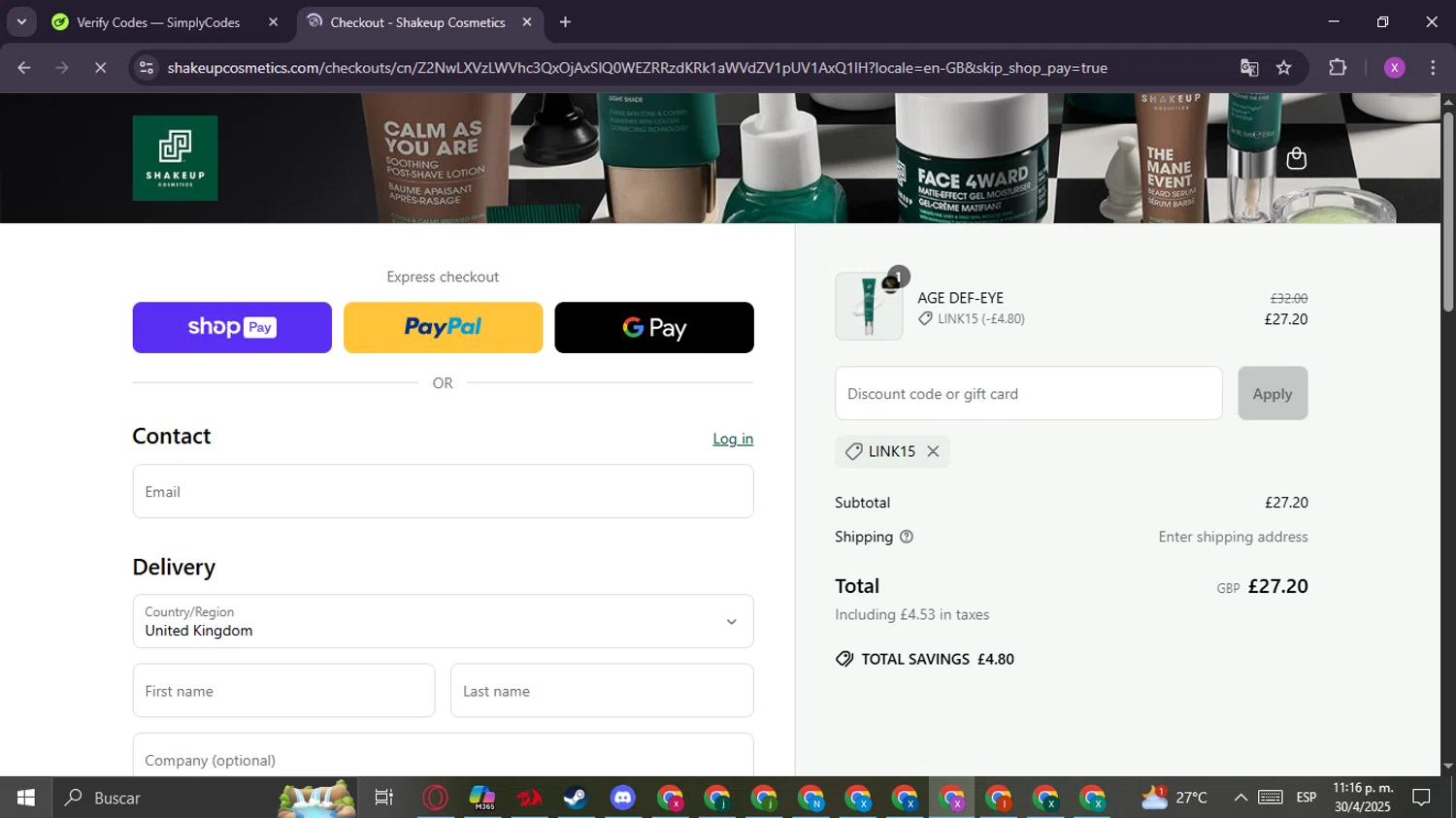
Task: Open Task View on the taskbar
Action: [384, 798]
